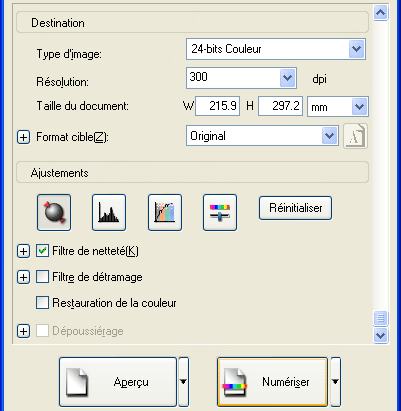
Task: Enable the Filtre de détramage checkbox
Action: 42,277
